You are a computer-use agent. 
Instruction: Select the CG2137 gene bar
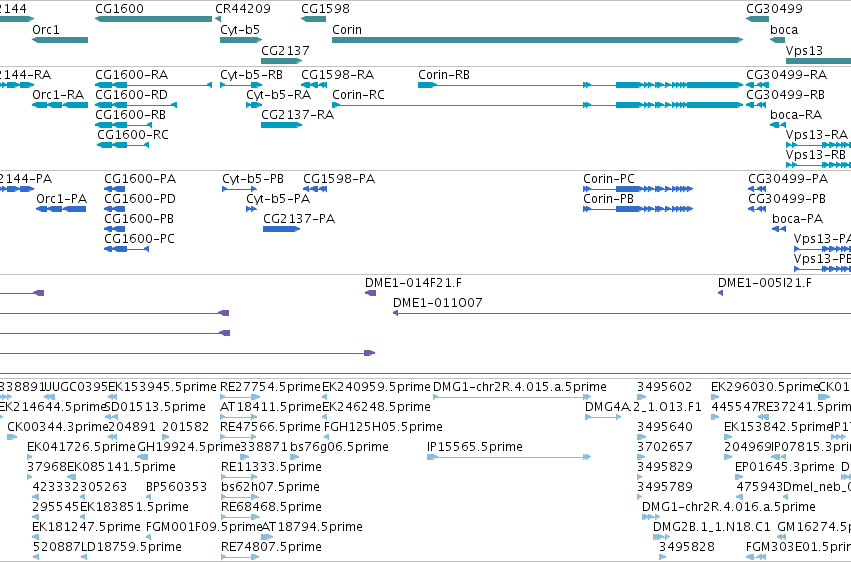(x=282, y=60)
